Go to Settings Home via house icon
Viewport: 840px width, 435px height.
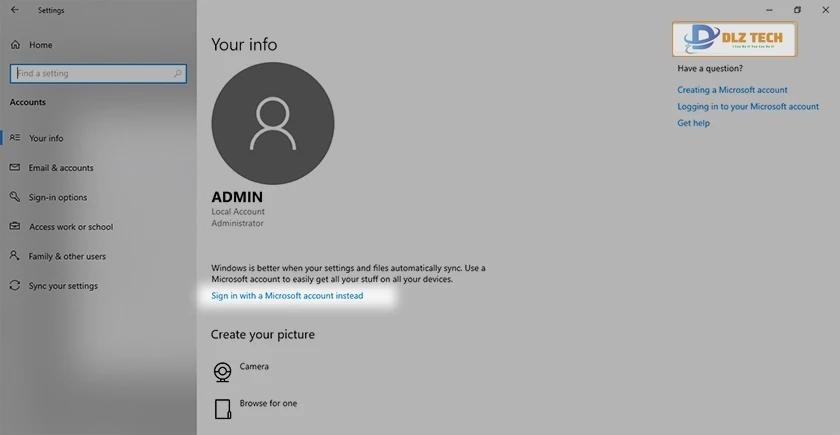(x=15, y=45)
